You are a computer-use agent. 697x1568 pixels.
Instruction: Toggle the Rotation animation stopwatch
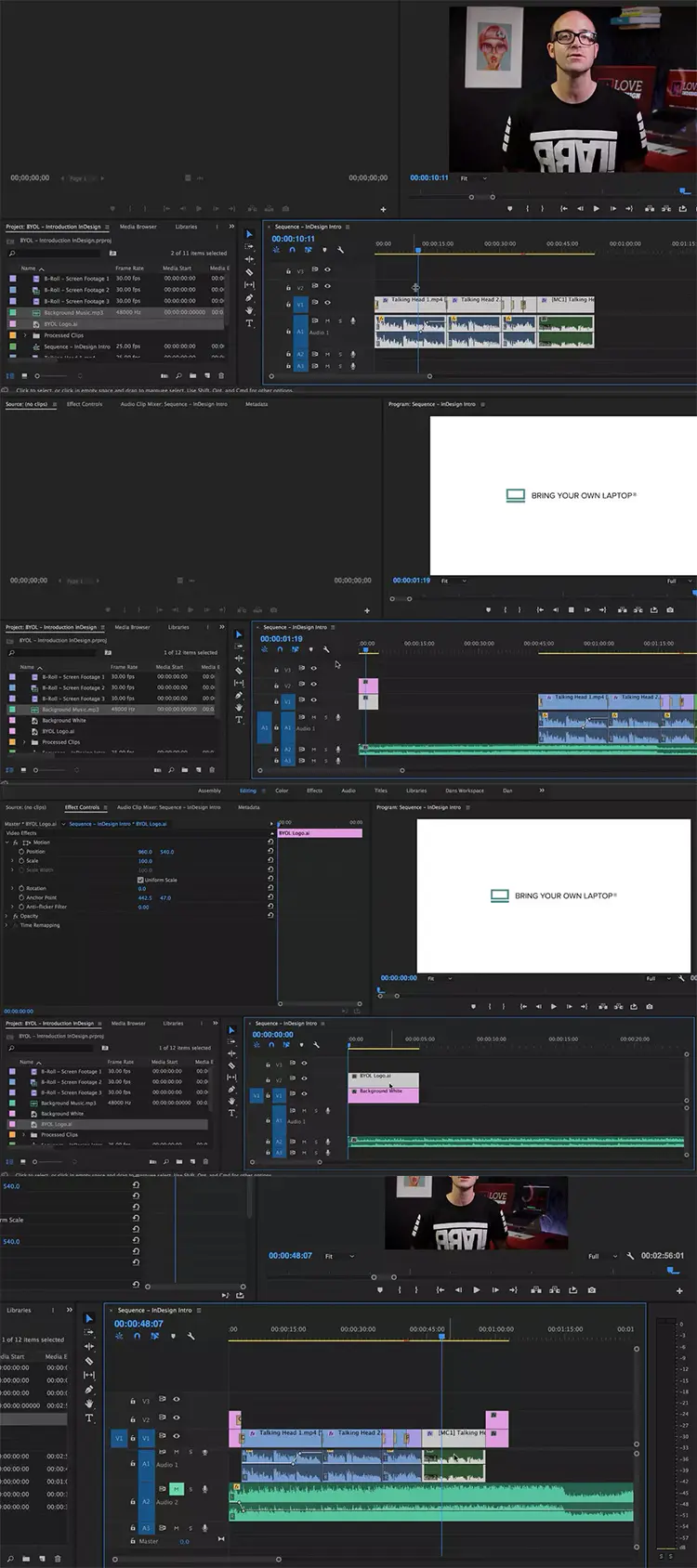(21, 888)
